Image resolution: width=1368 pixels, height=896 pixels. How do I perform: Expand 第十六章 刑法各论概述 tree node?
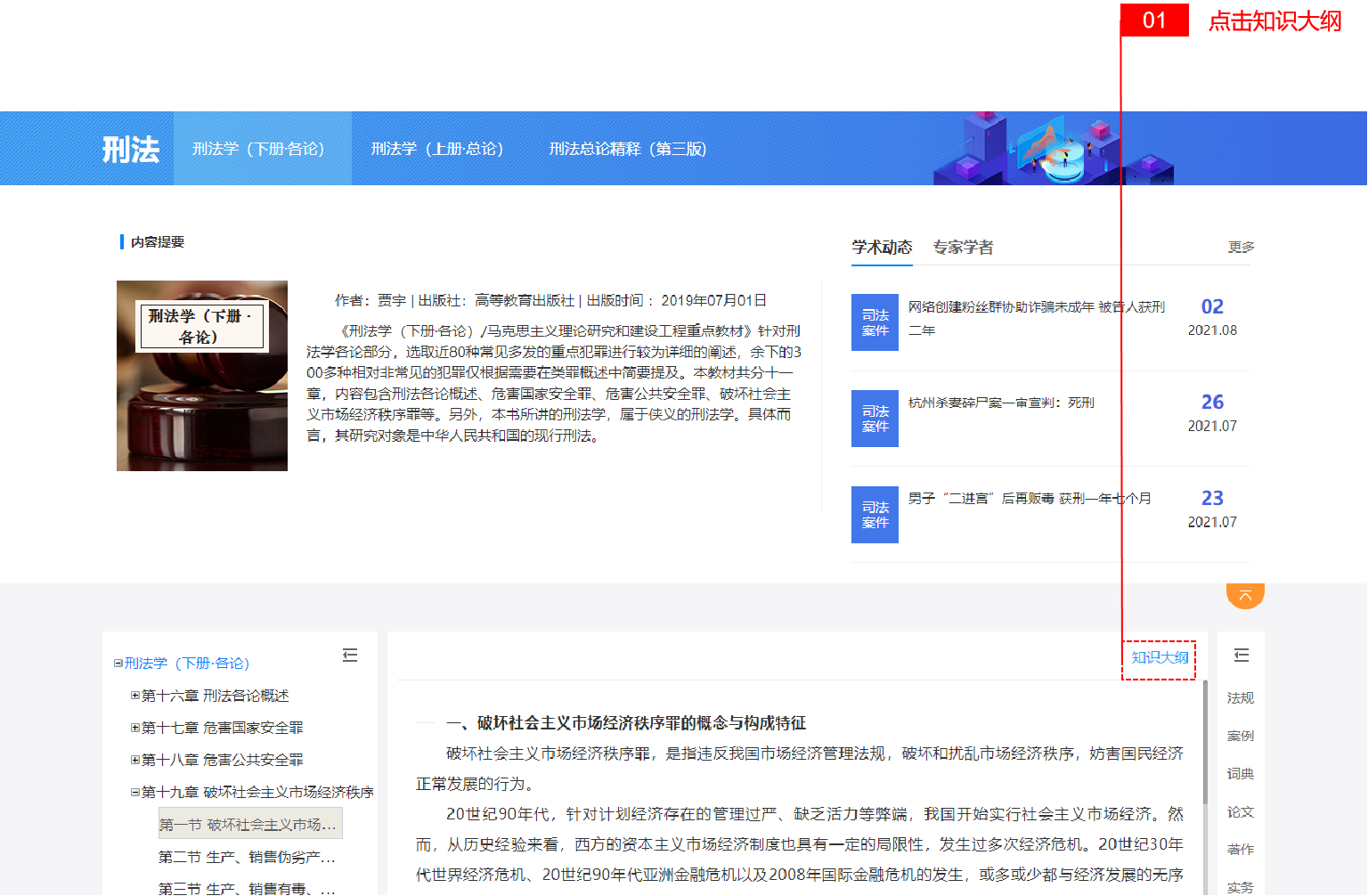(135, 696)
